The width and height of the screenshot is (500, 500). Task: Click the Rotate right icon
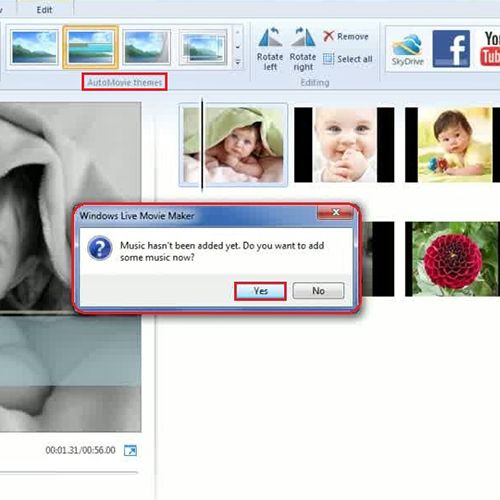[x=303, y=49]
